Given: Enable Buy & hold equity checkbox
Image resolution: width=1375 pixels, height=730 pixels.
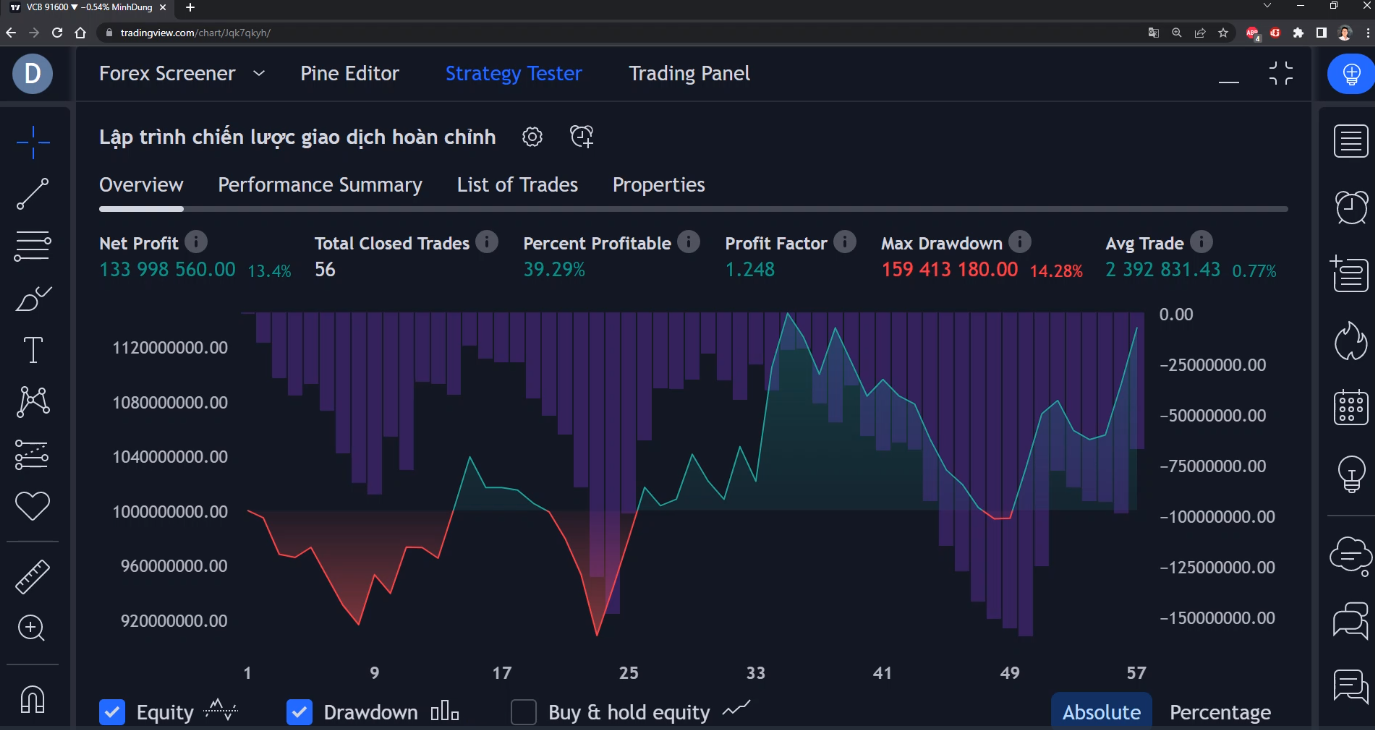Looking at the screenshot, I should (x=524, y=712).
